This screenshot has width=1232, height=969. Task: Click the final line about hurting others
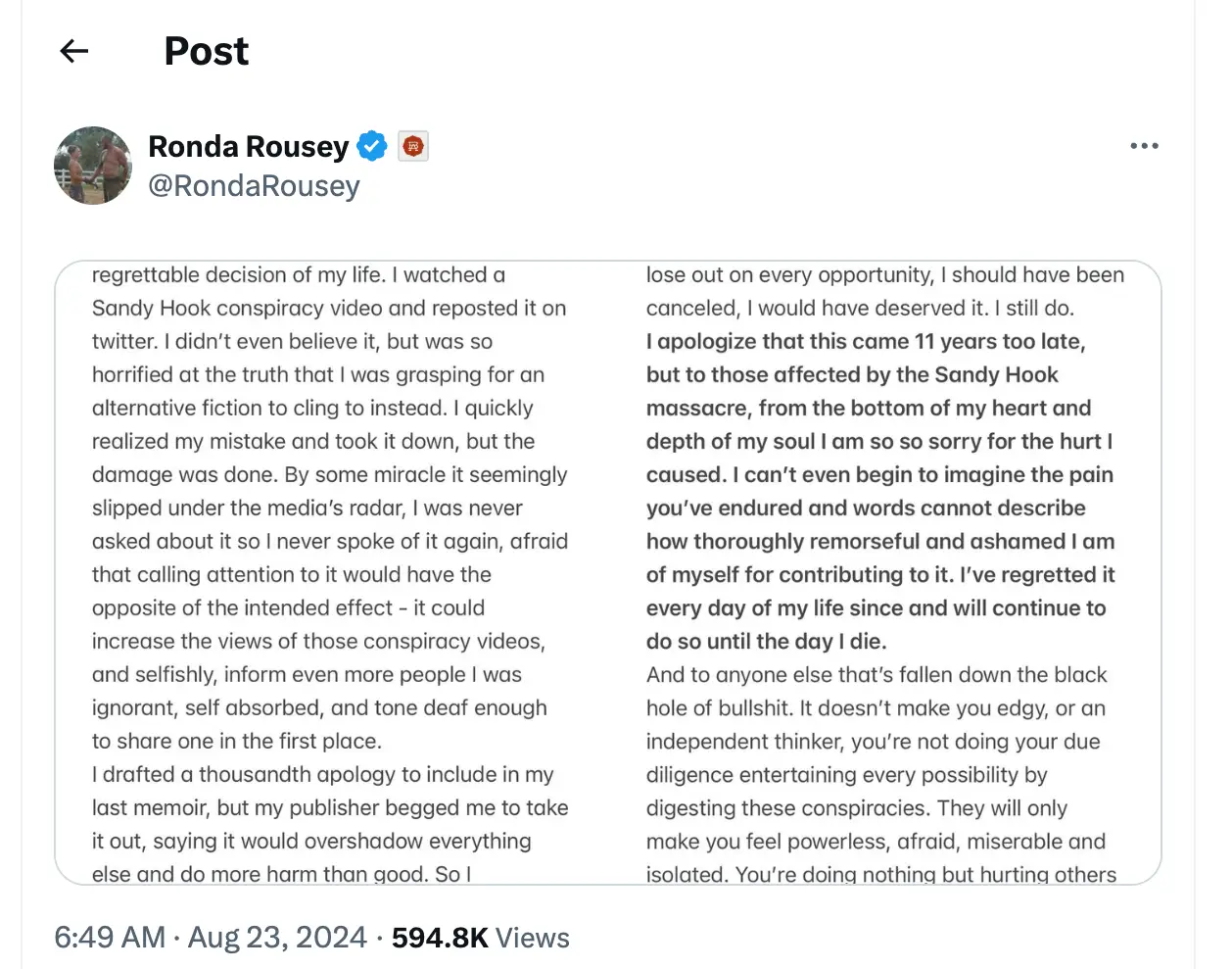coord(879,873)
